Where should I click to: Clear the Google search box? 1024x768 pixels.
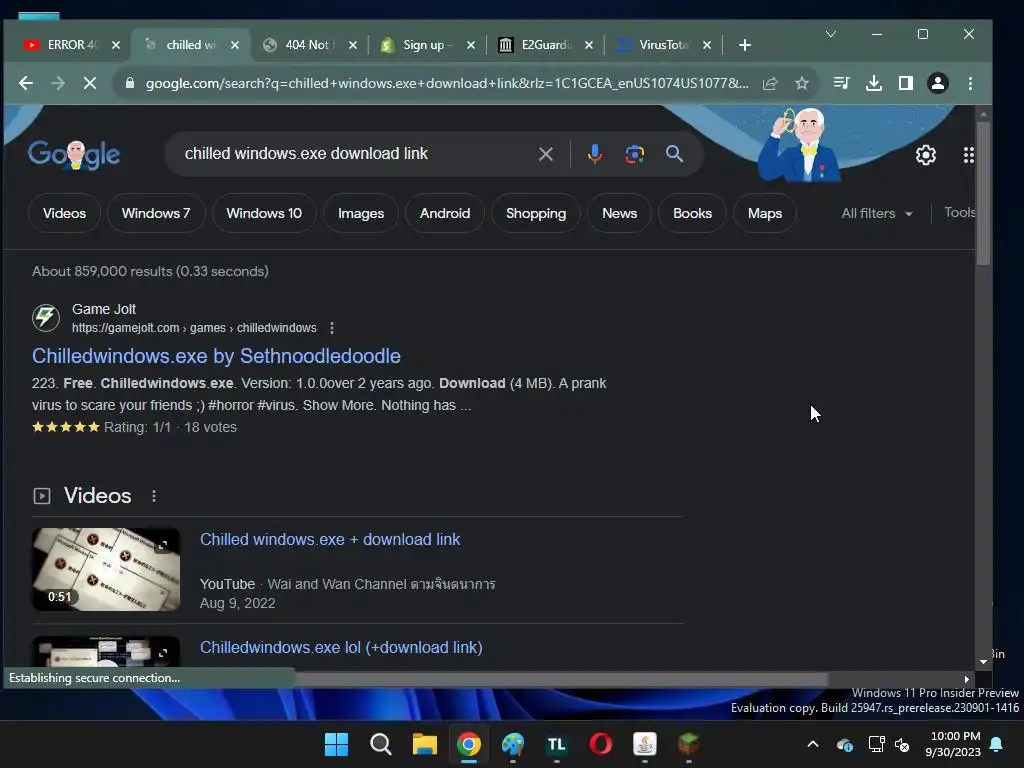pyautogui.click(x=545, y=154)
